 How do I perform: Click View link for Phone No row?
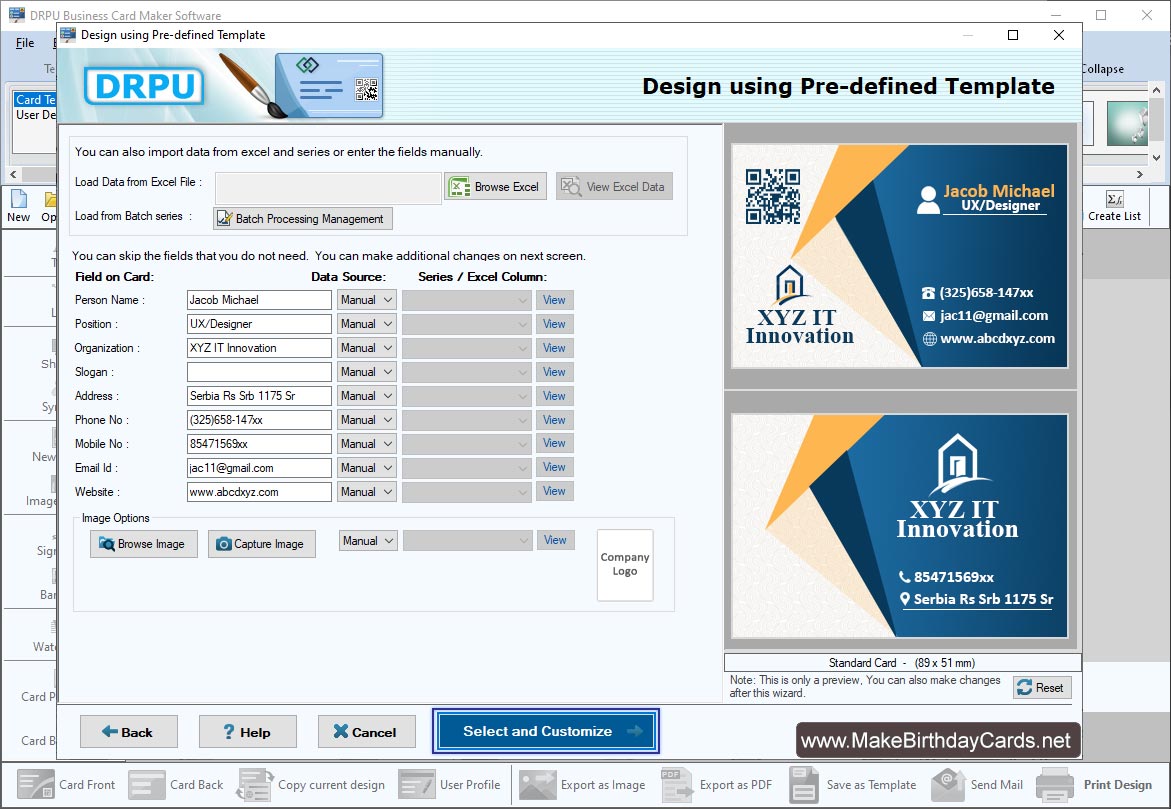tap(554, 420)
